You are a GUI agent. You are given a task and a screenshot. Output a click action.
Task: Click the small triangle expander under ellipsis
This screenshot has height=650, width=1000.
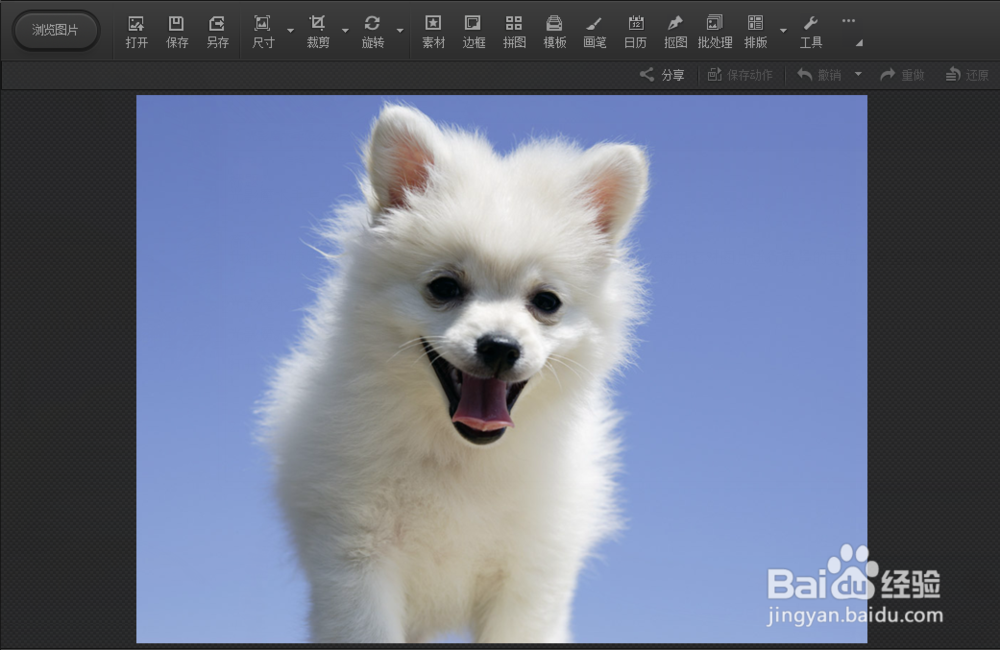[x=860, y=43]
